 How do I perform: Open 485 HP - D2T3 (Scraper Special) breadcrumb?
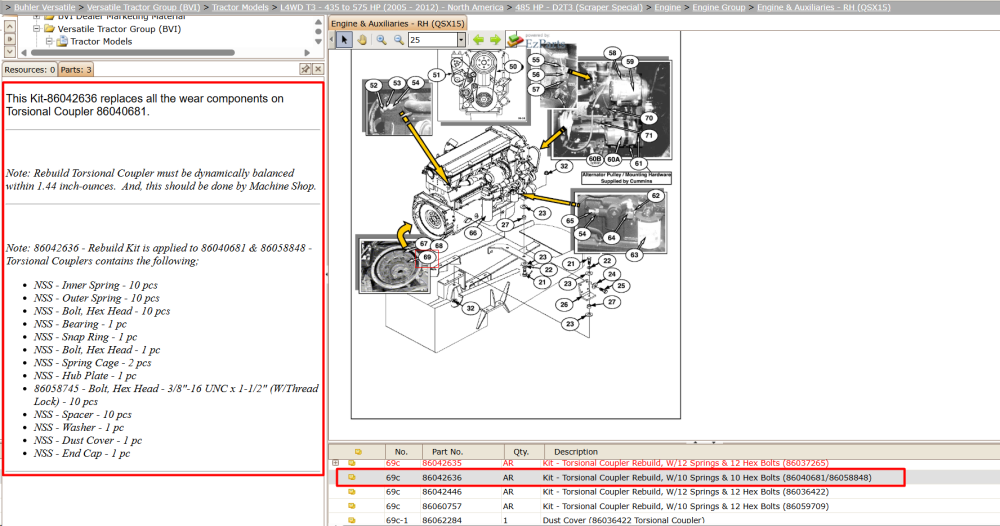click(579, 7)
